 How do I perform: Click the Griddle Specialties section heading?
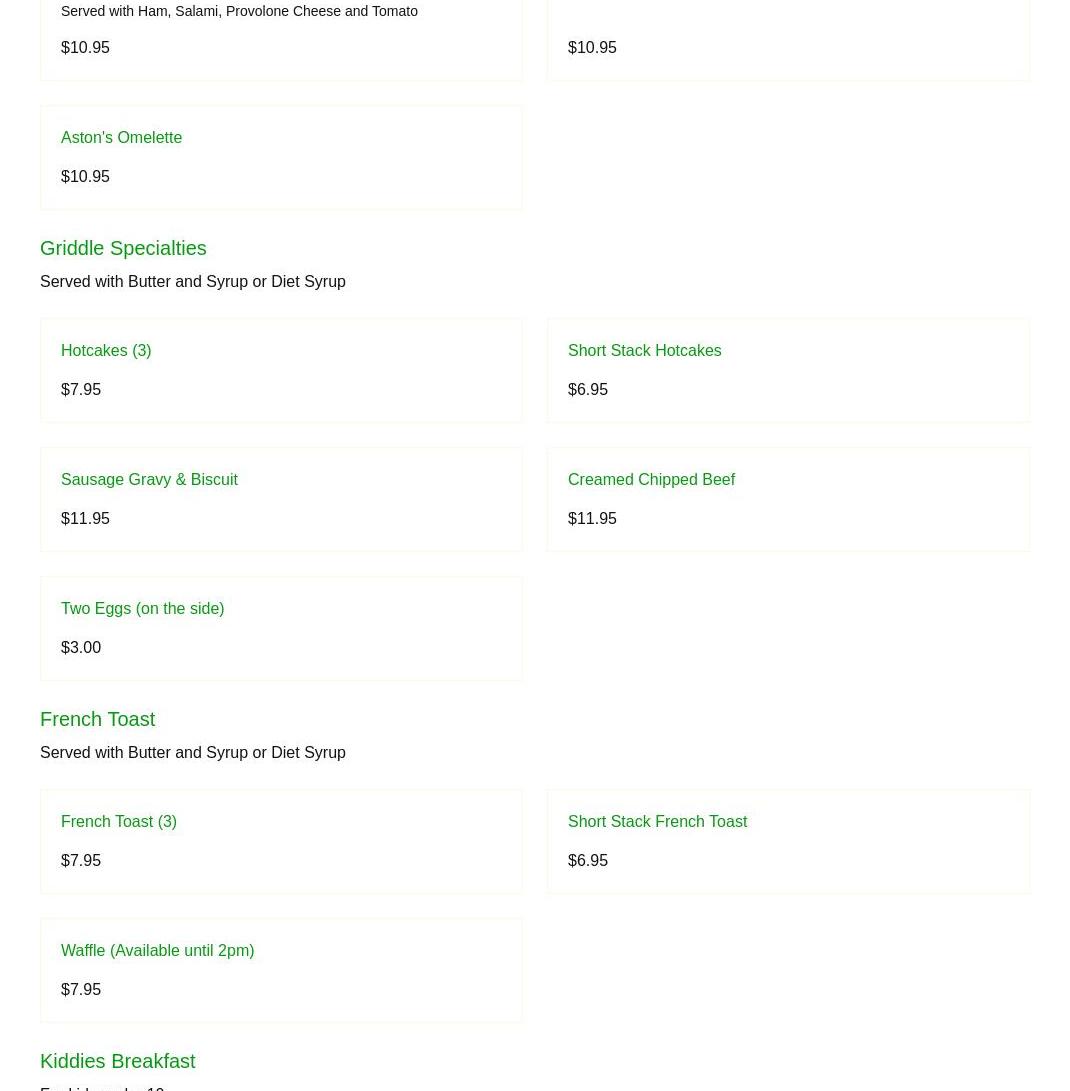coord(123,248)
